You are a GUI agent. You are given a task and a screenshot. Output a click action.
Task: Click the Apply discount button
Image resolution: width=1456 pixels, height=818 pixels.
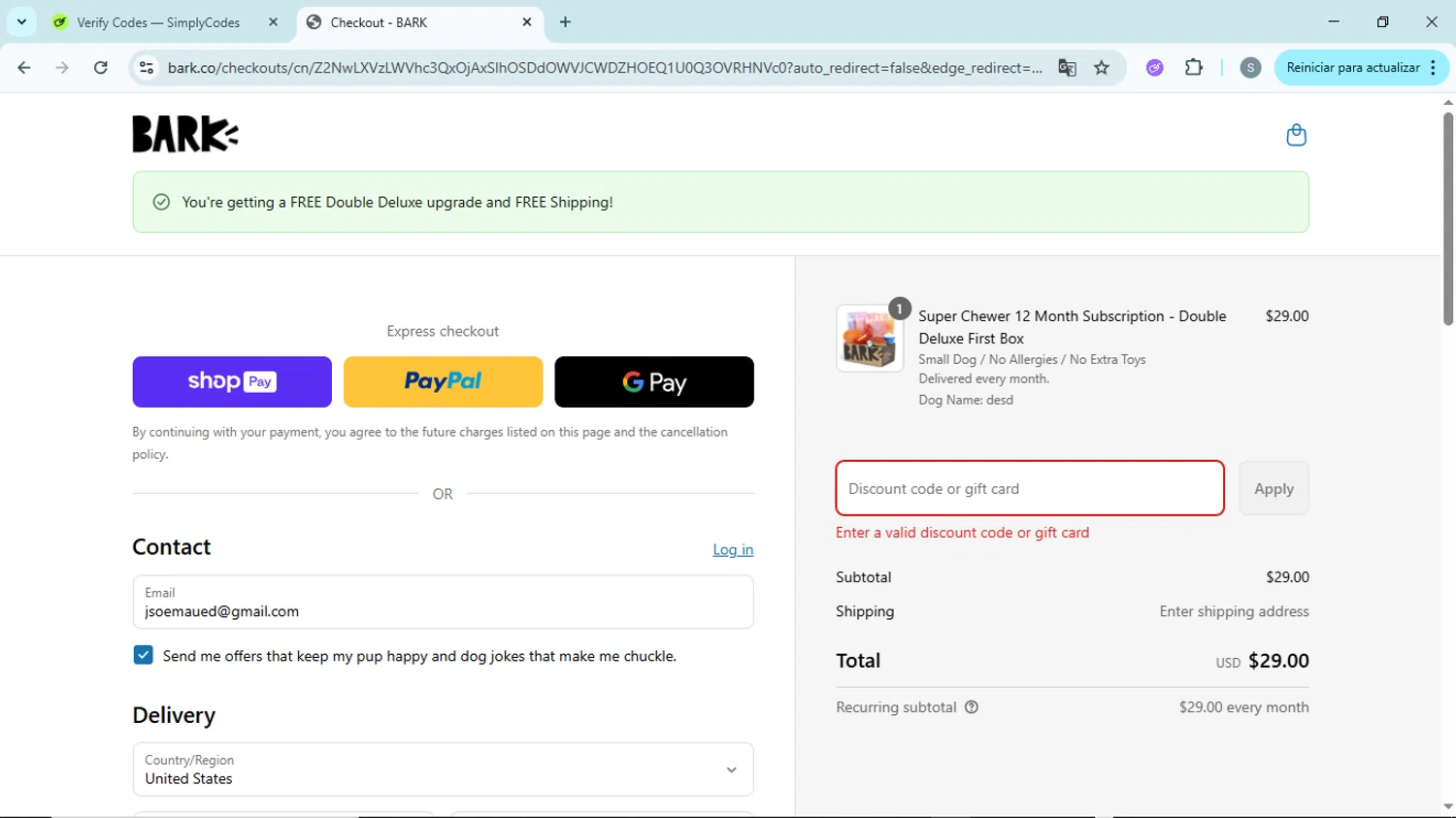click(1274, 488)
